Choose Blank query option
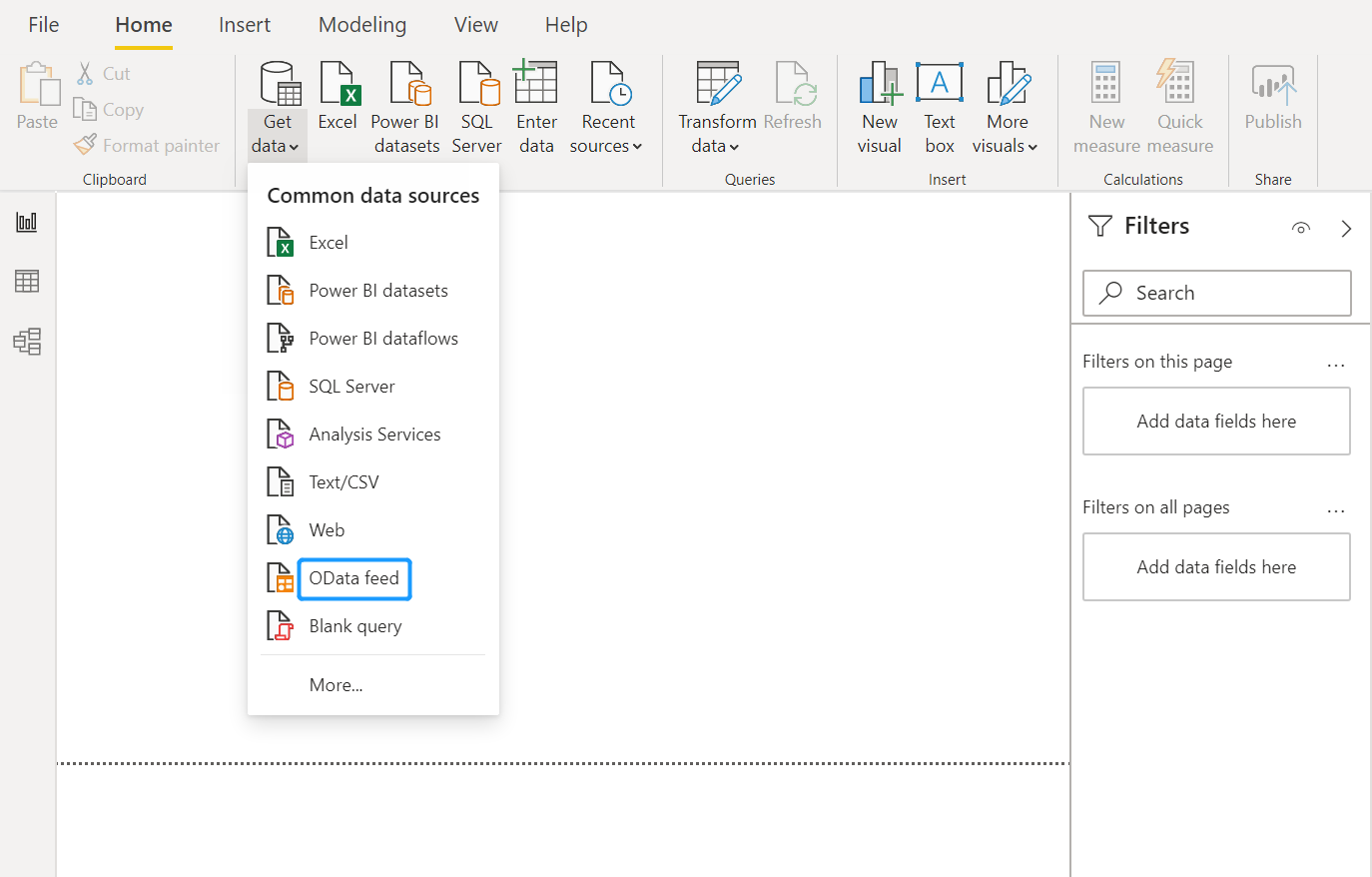 click(x=373, y=626)
